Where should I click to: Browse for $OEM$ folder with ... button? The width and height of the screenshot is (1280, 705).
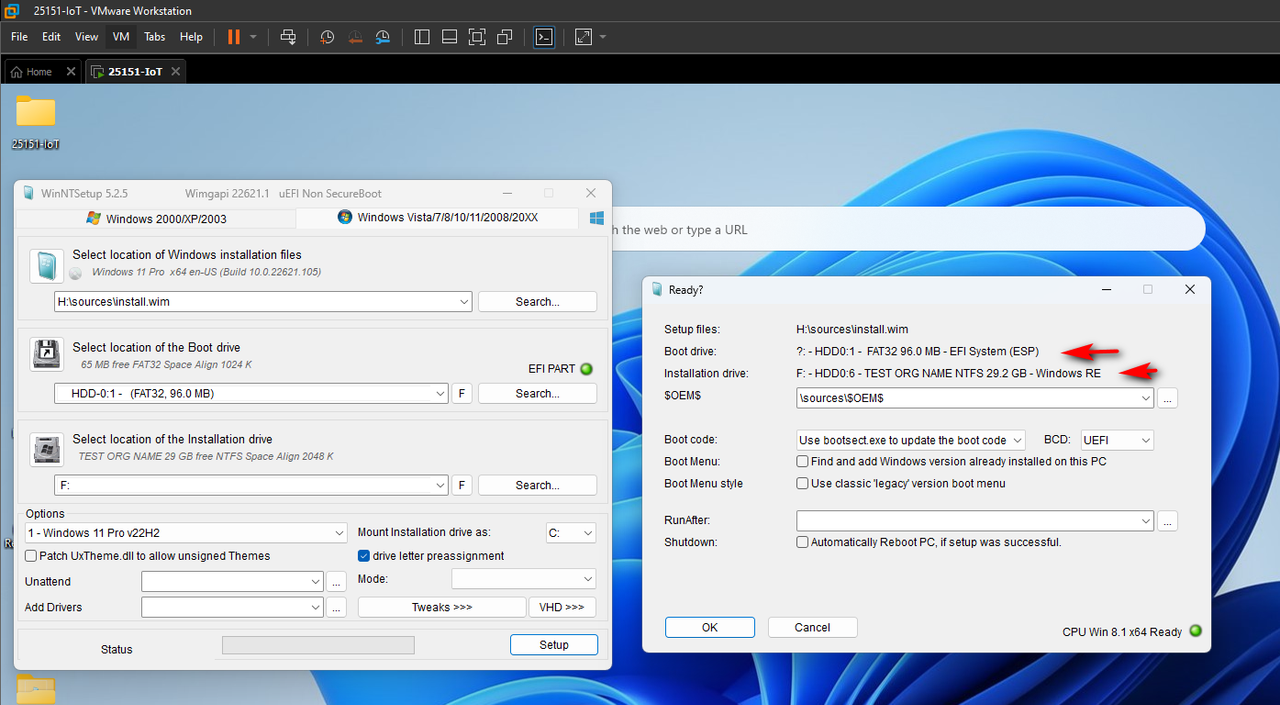[x=1168, y=398]
